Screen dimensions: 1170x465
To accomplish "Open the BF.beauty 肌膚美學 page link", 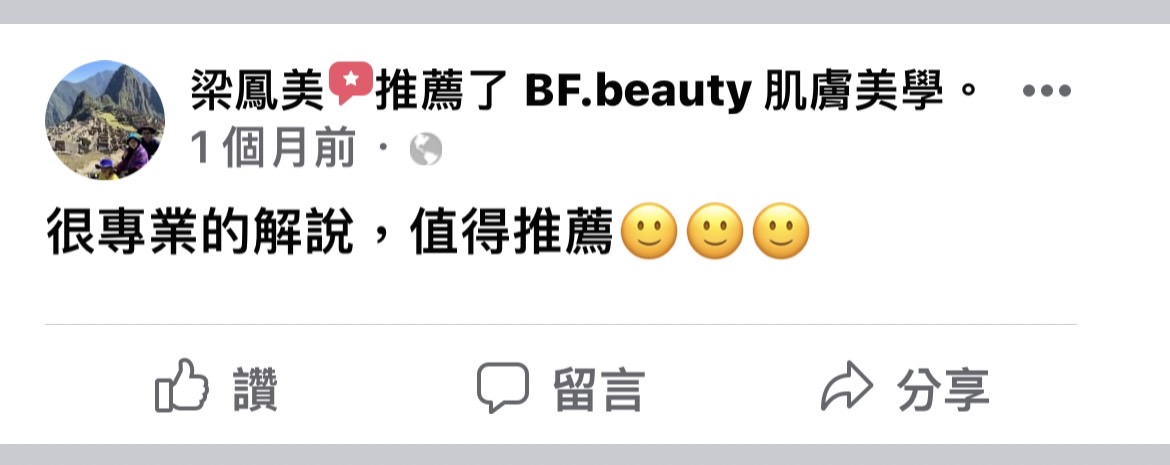I will (x=734, y=90).
